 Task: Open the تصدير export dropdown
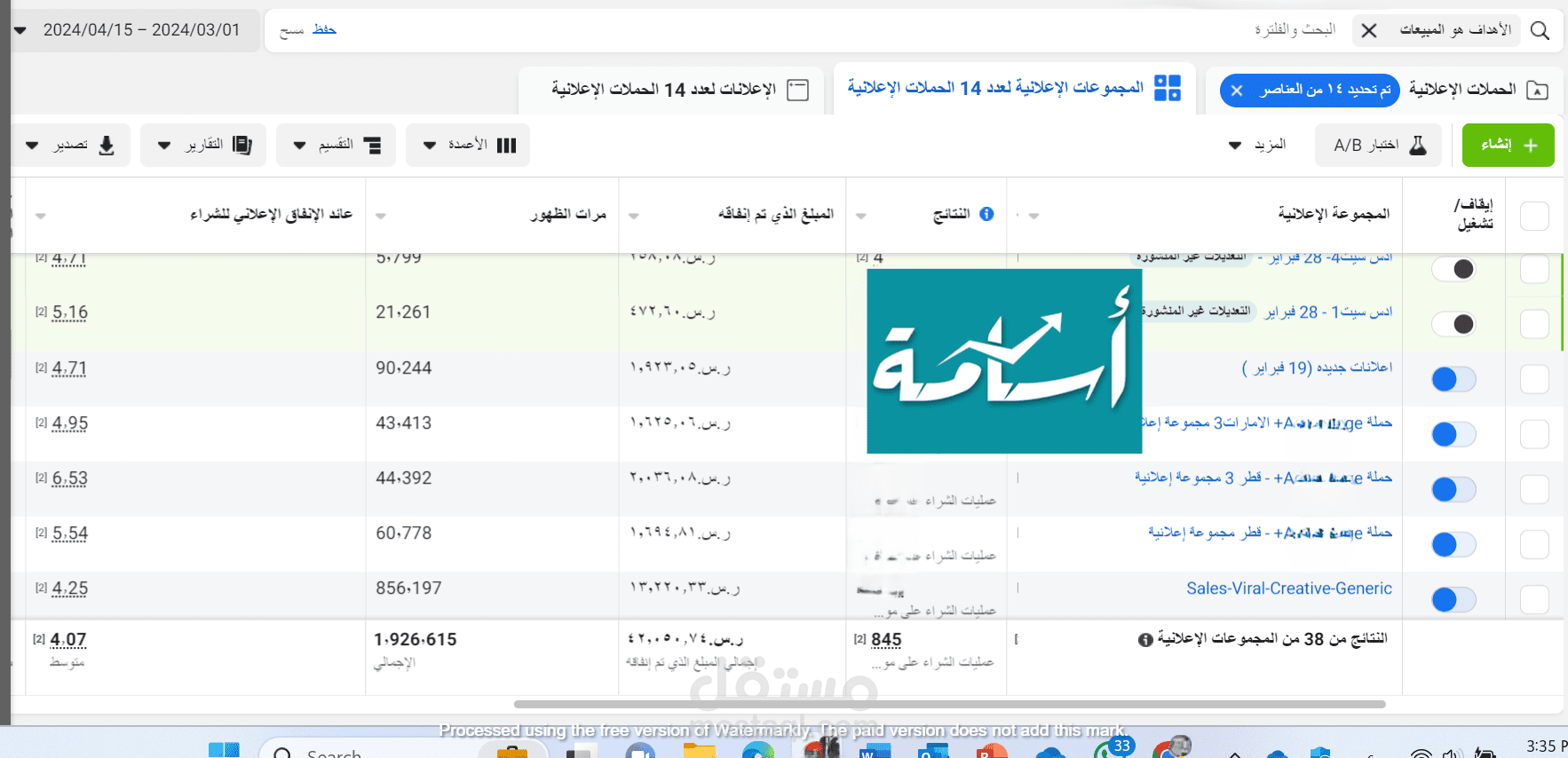tap(71, 145)
